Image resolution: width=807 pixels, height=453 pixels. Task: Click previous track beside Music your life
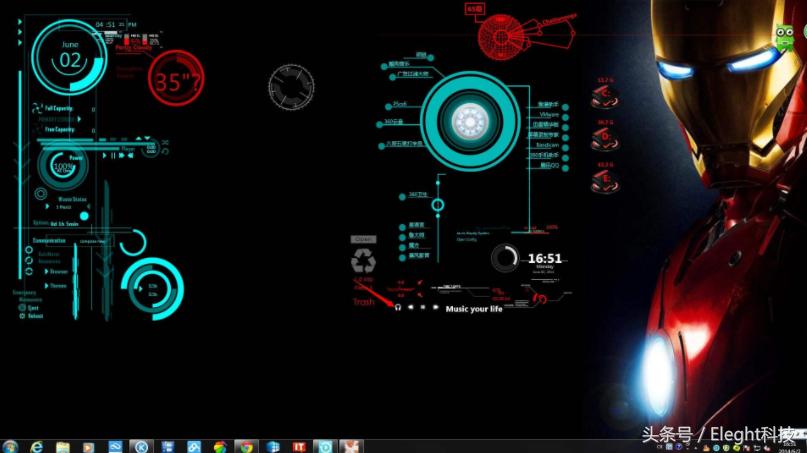pyautogui.click(x=411, y=307)
